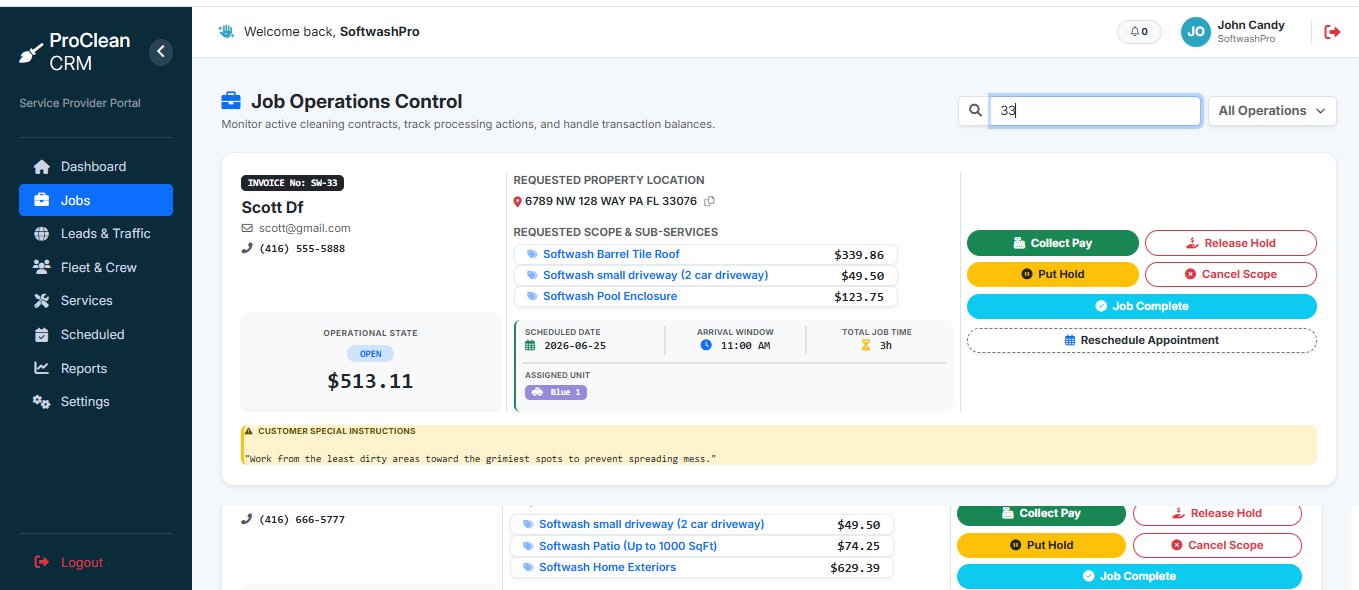Click the red location pin icon

517,202
